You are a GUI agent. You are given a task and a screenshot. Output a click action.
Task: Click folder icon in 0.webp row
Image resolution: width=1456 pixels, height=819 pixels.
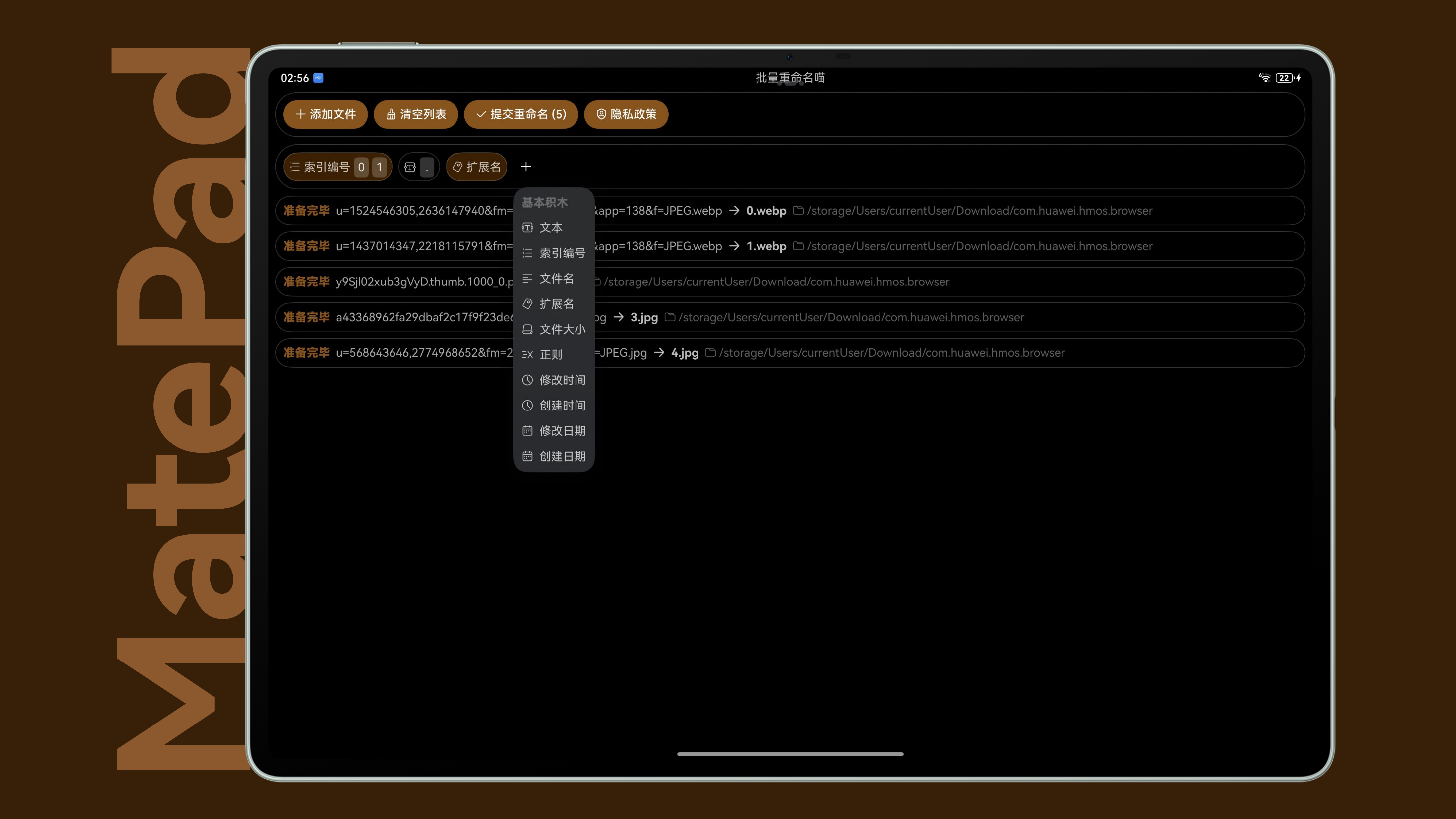tap(798, 210)
